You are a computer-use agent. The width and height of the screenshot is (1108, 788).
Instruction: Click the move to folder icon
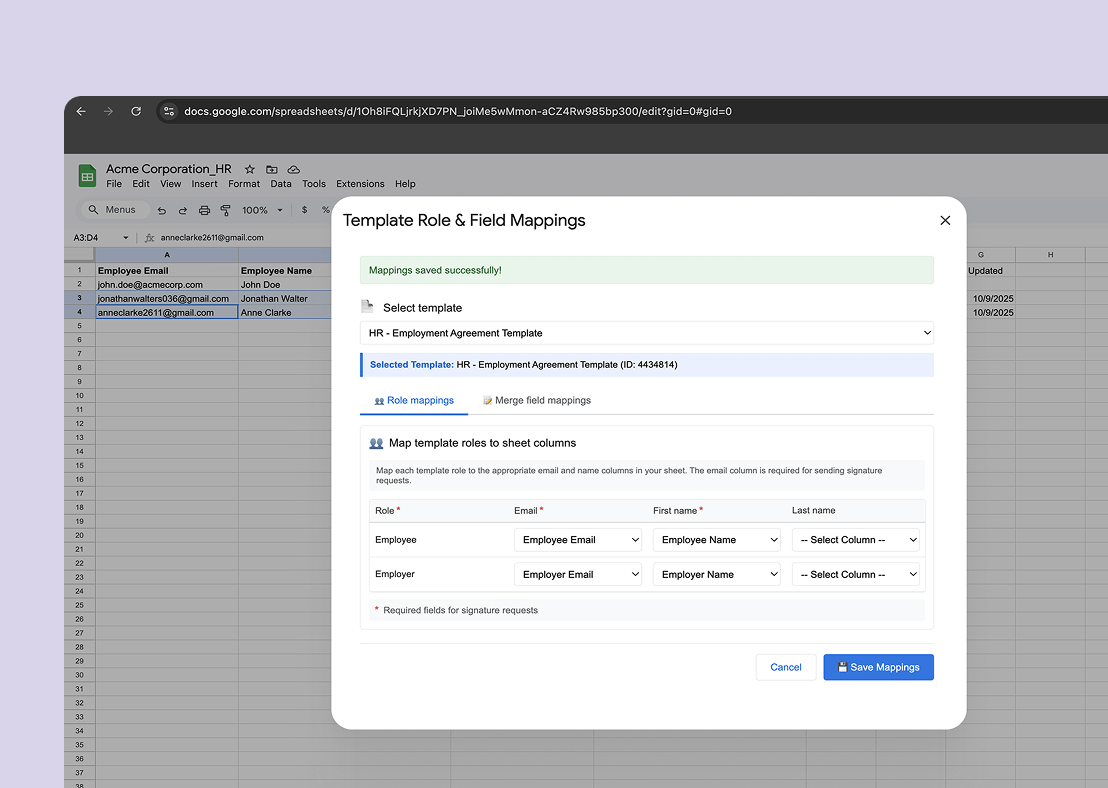[272, 169]
